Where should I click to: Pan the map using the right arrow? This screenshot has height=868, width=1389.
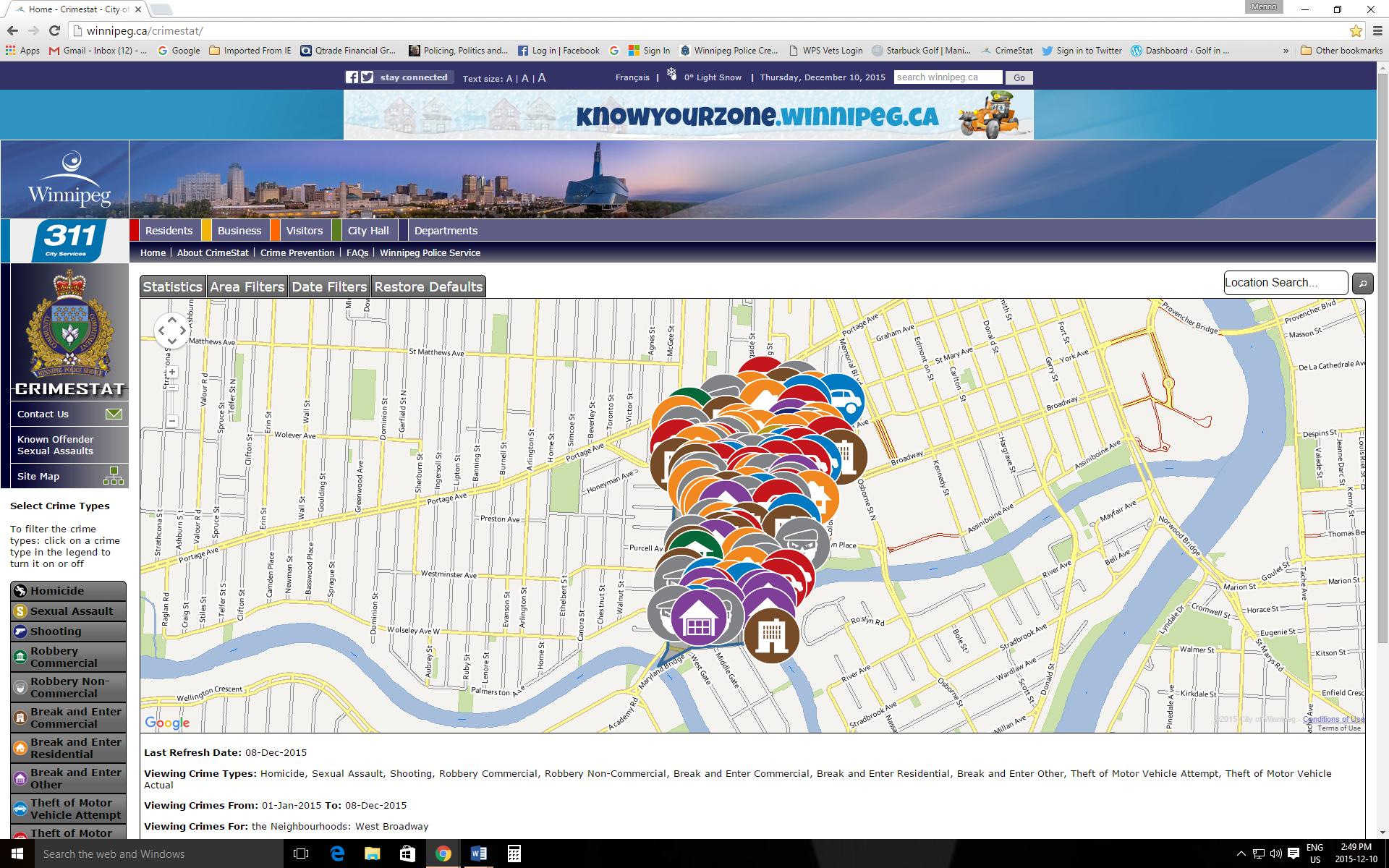pyautogui.click(x=183, y=331)
